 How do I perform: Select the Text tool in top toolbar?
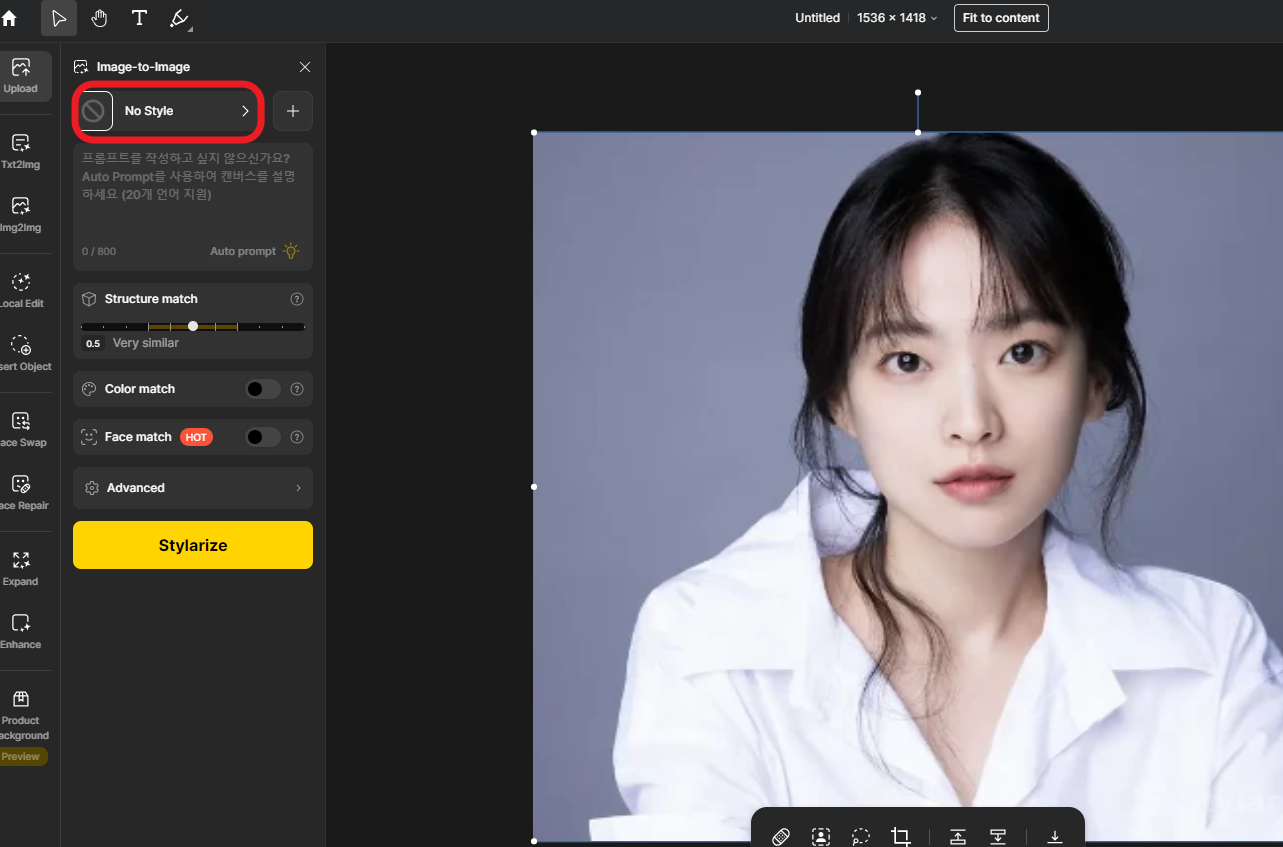139,17
